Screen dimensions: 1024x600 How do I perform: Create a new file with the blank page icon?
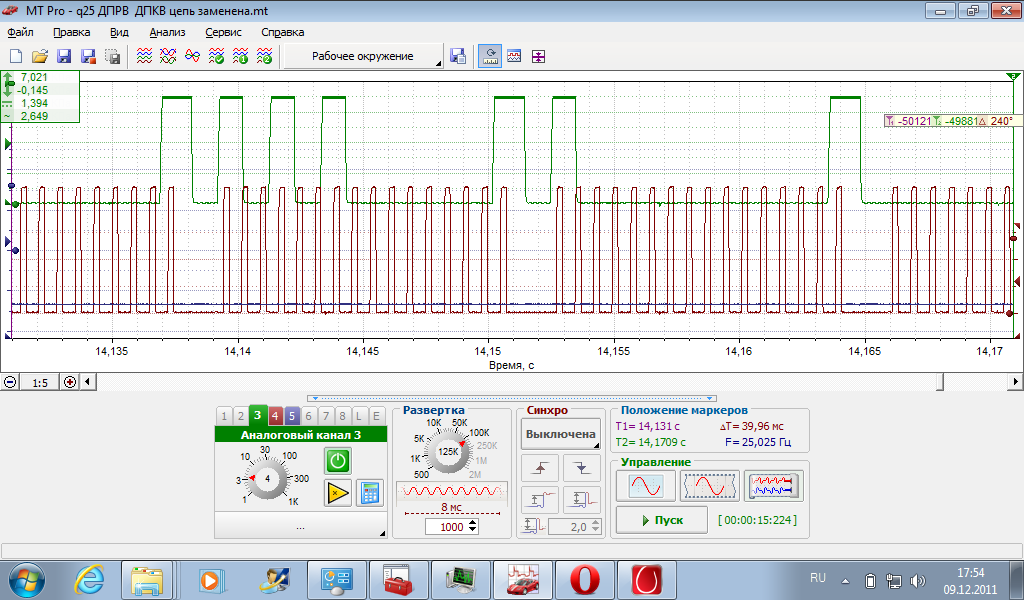[x=16, y=57]
